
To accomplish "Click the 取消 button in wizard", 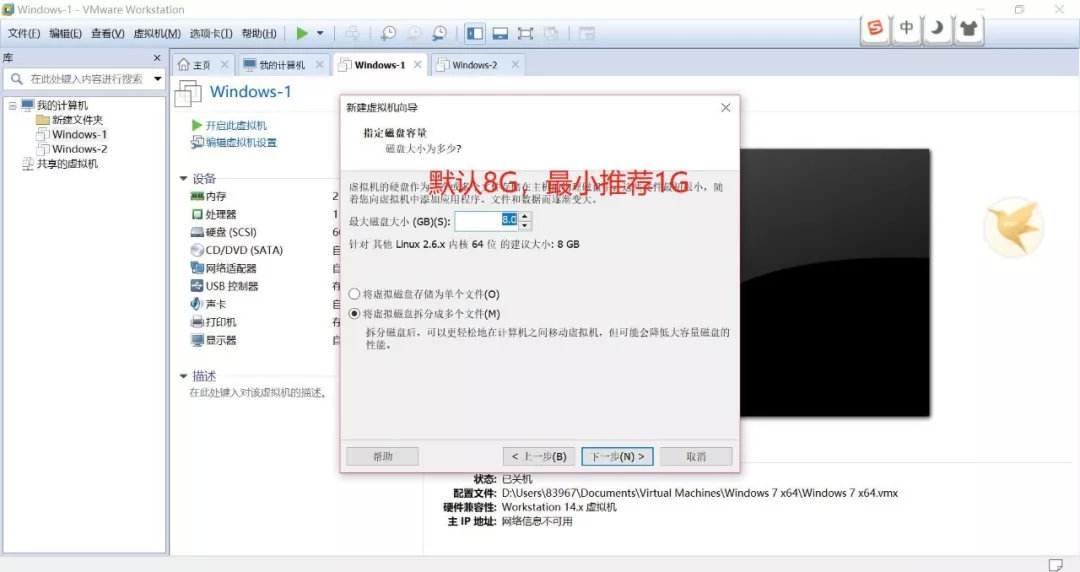I will coord(696,456).
